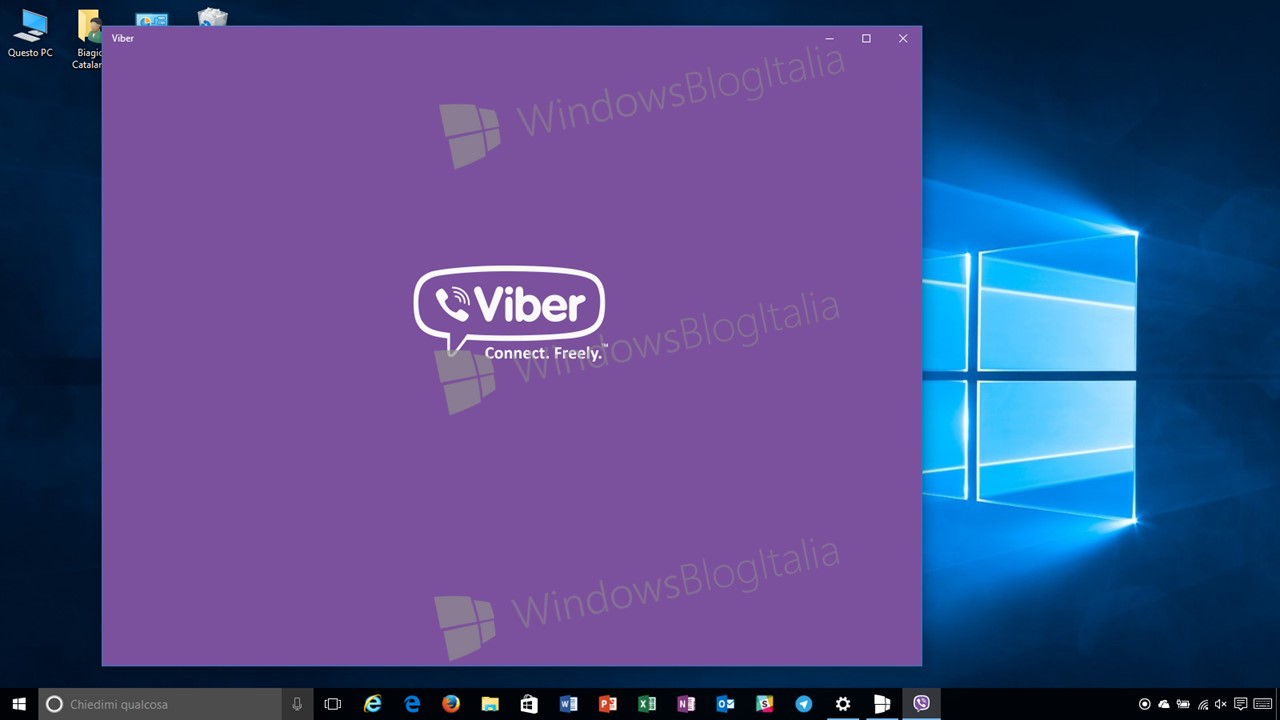The image size is (1280, 720).
Task: Open the Windows Store taskbar icon
Action: (529, 704)
